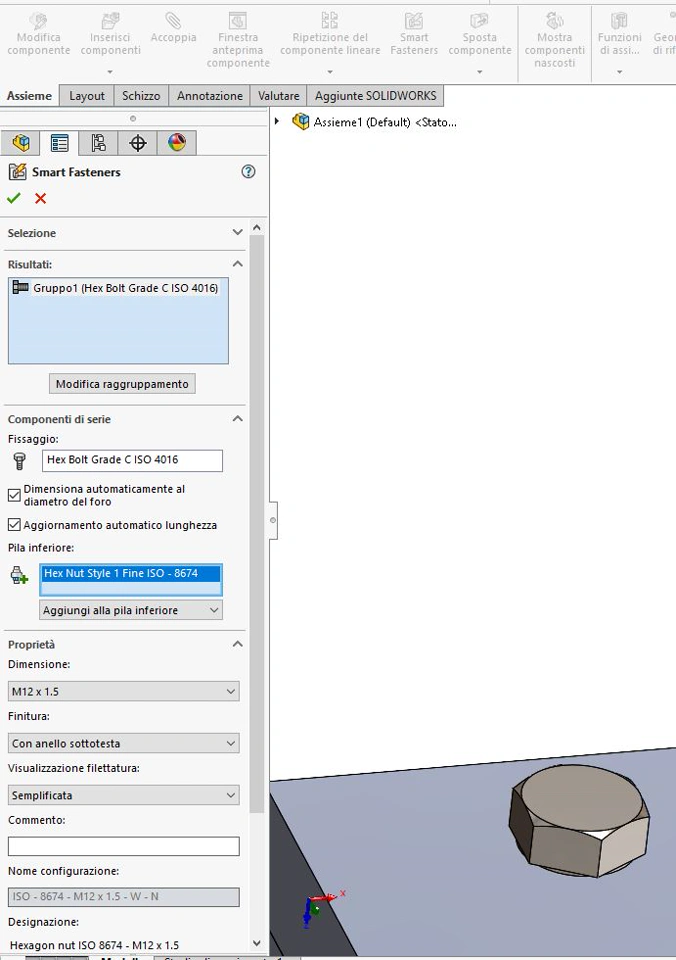Viewport: 676px width, 960px height.
Task: Open Funzioni di assieme dropdown arrow
Action: (x=619, y=72)
